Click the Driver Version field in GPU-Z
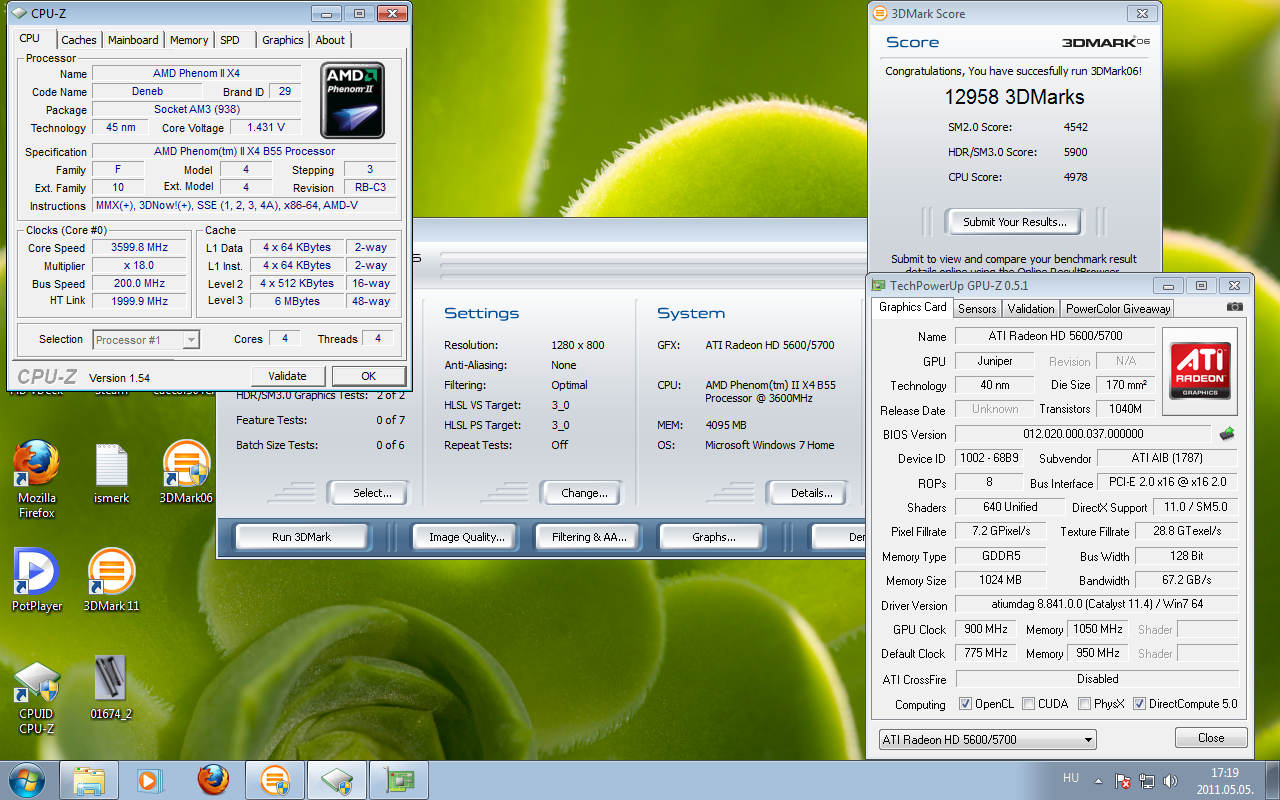The width and height of the screenshot is (1280, 800). (x=1097, y=605)
